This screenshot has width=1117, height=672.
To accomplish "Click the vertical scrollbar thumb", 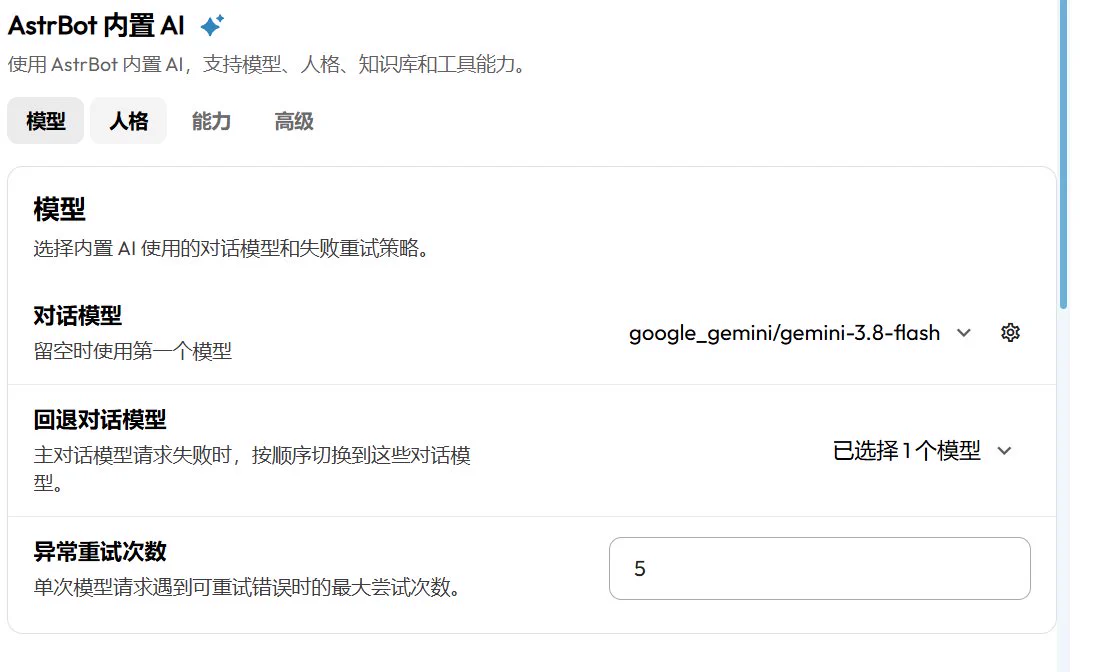I will click(1064, 154).
